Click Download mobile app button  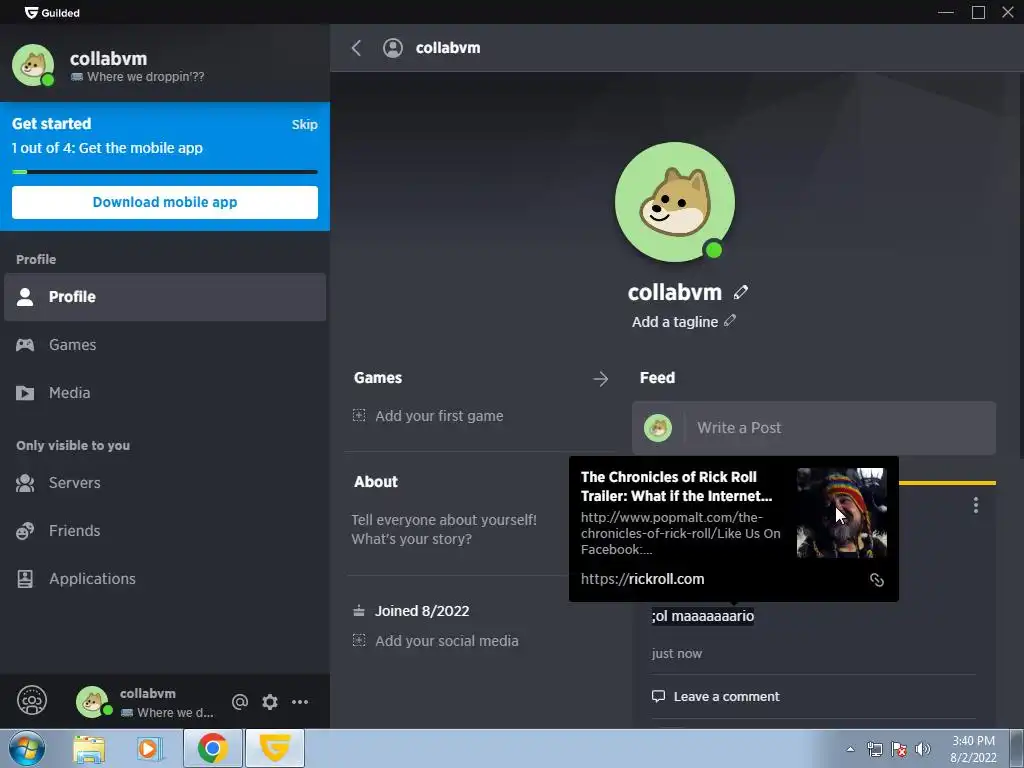point(165,202)
